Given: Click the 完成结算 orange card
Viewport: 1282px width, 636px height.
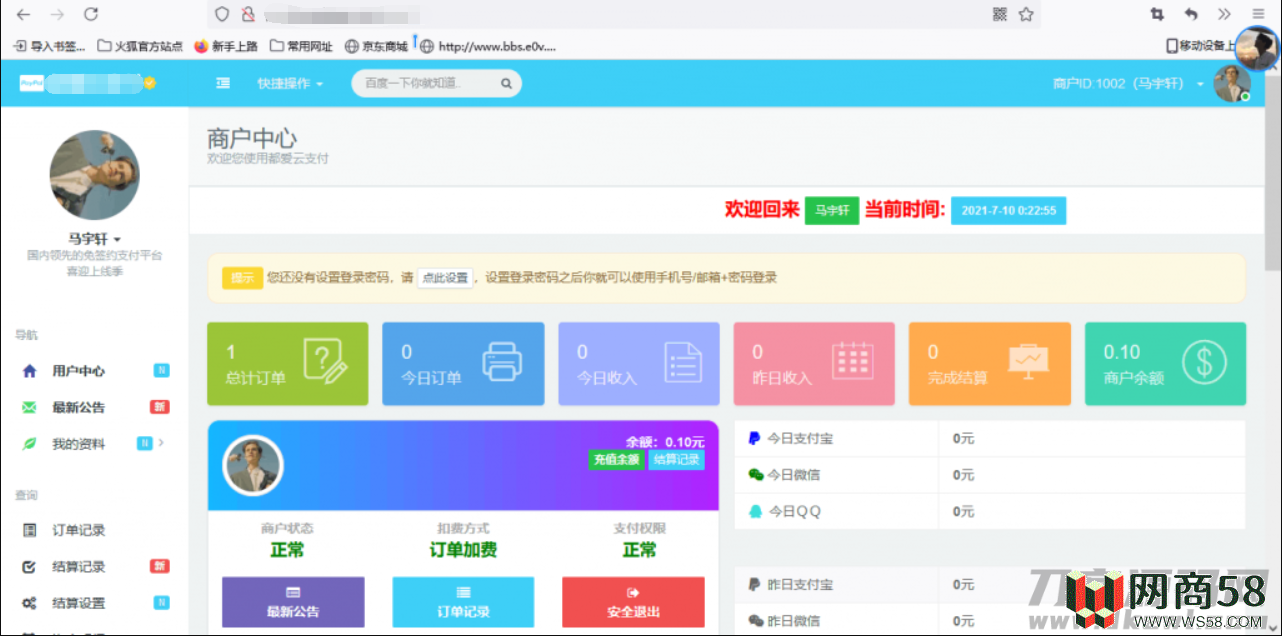Looking at the screenshot, I should [x=990, y=364].
